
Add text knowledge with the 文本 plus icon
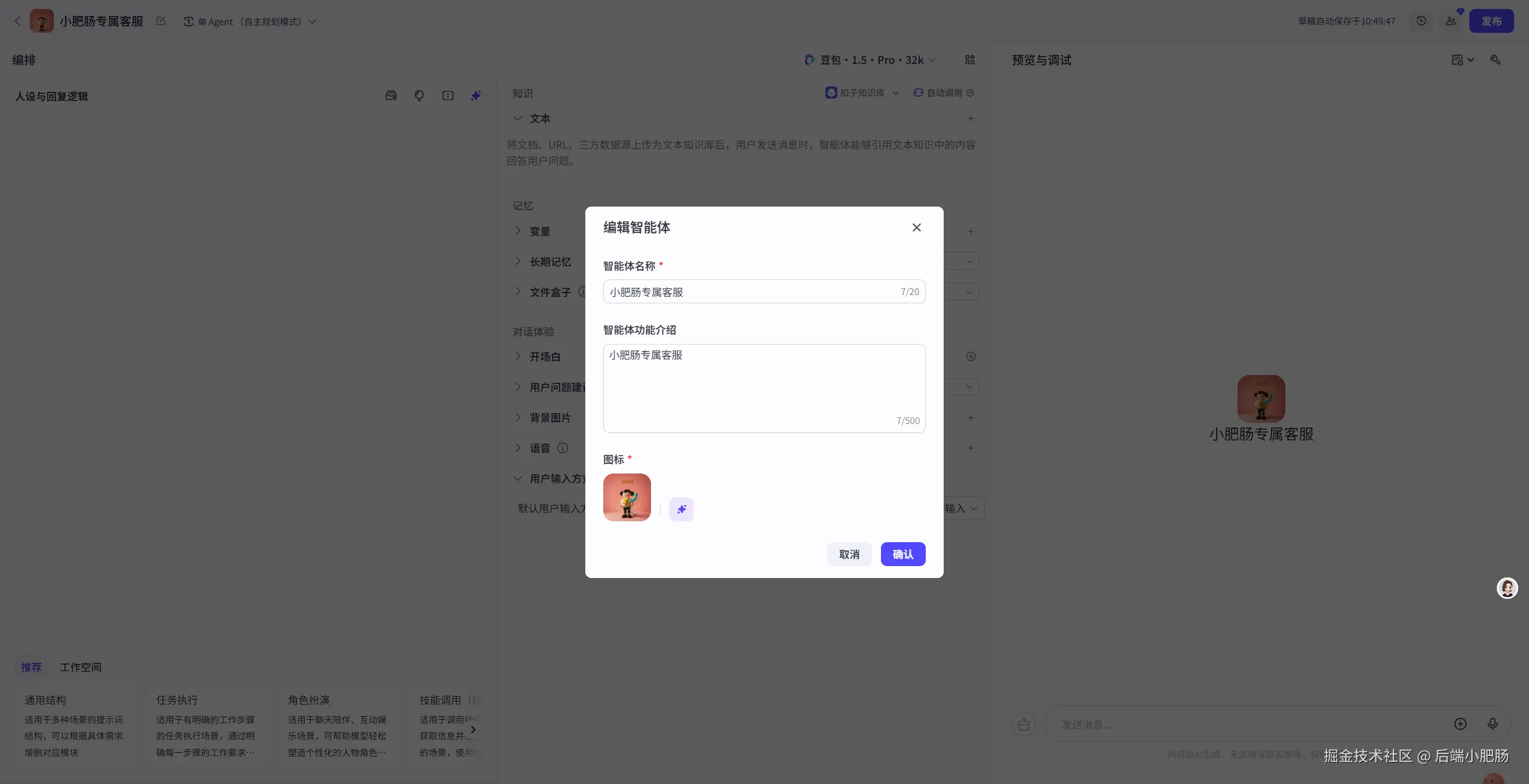point(970,118)
